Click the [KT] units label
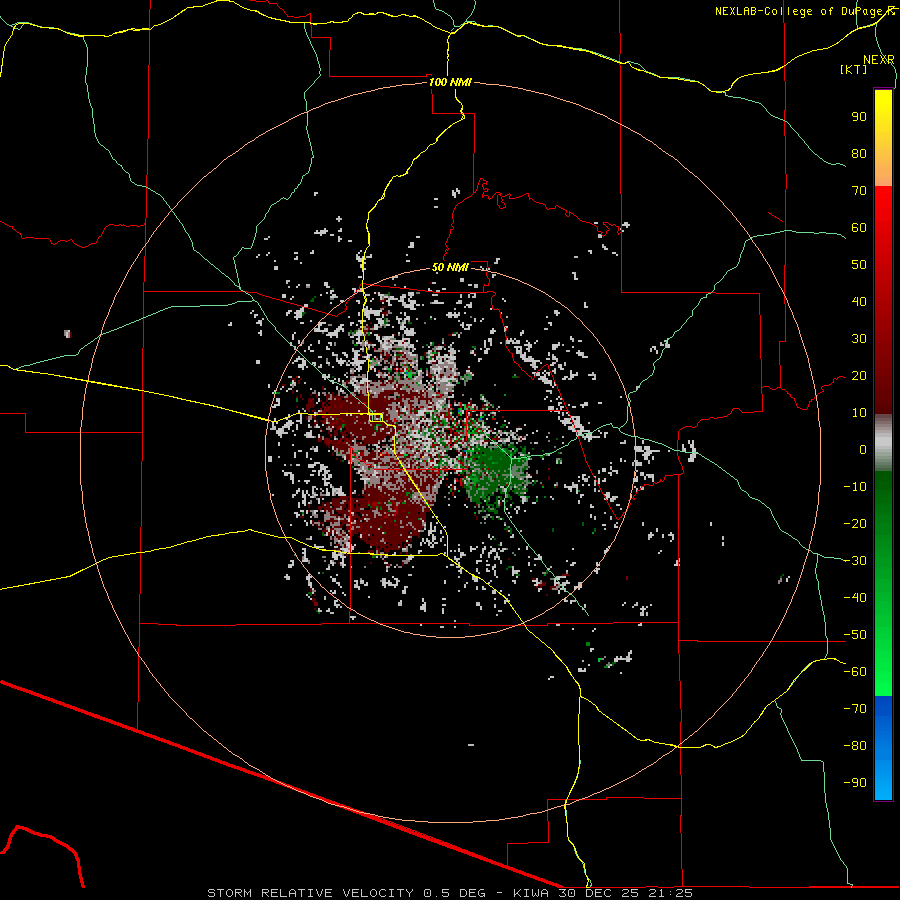Screen dimensions: 900x900 point(853,69)
